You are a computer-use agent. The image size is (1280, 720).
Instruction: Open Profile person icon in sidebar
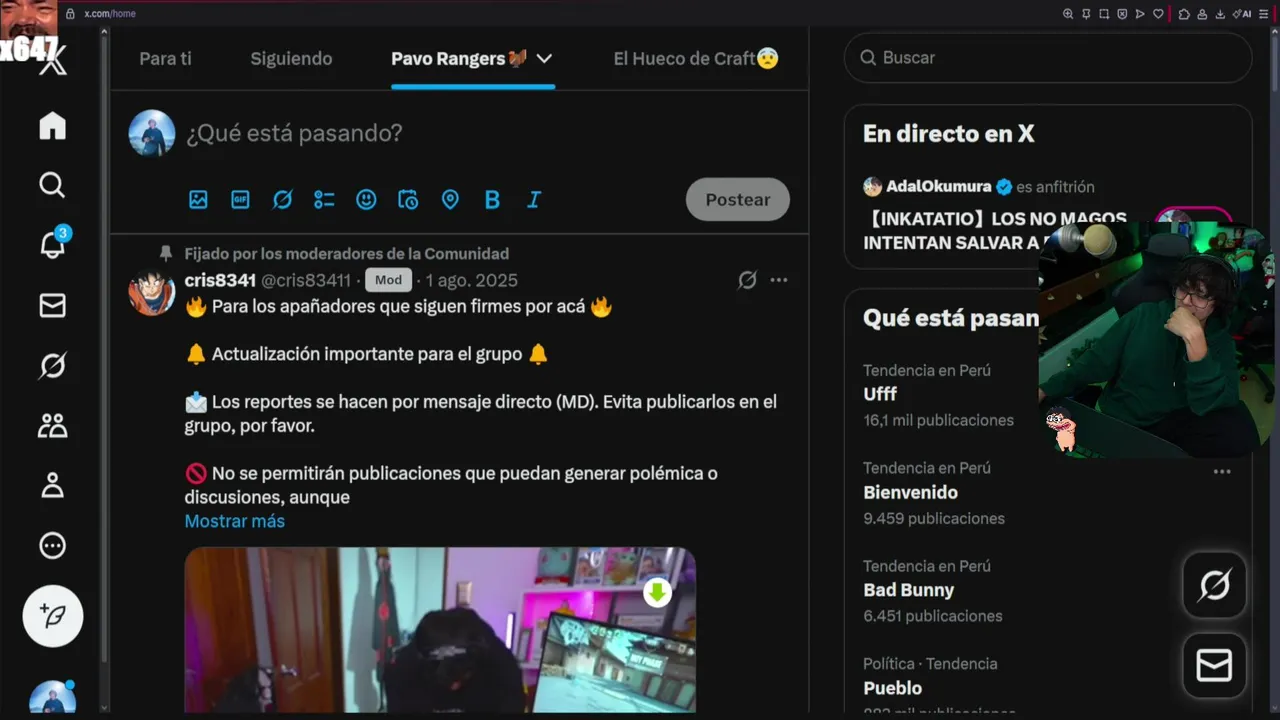[x=52, y=485]
